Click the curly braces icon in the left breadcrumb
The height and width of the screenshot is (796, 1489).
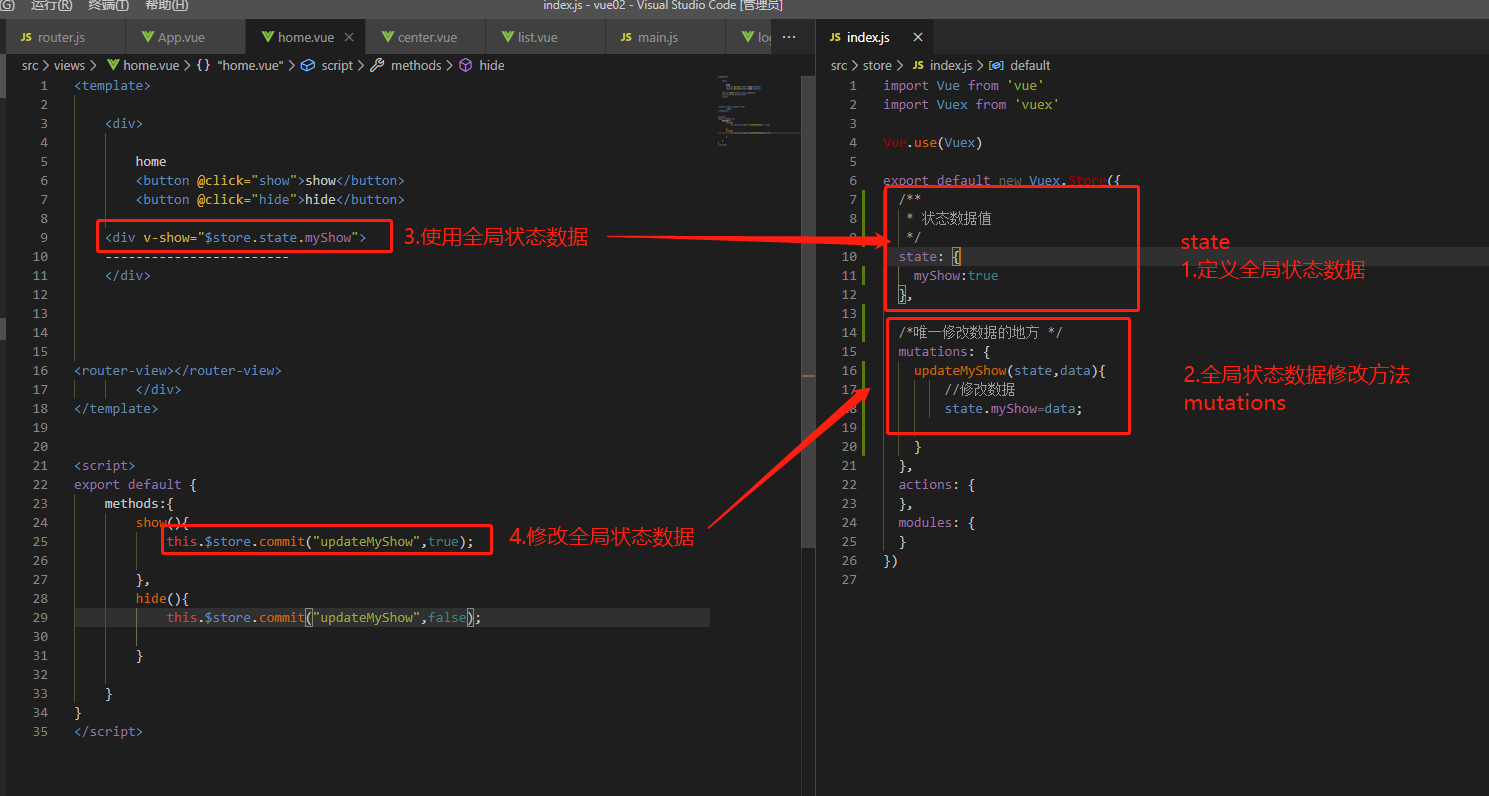(x=203, y=65)
